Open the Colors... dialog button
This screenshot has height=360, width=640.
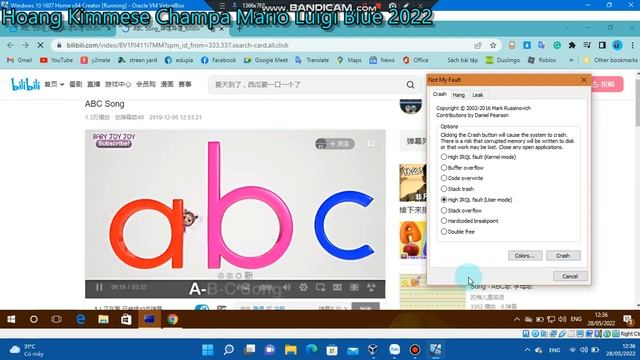(x=525, y=256)
